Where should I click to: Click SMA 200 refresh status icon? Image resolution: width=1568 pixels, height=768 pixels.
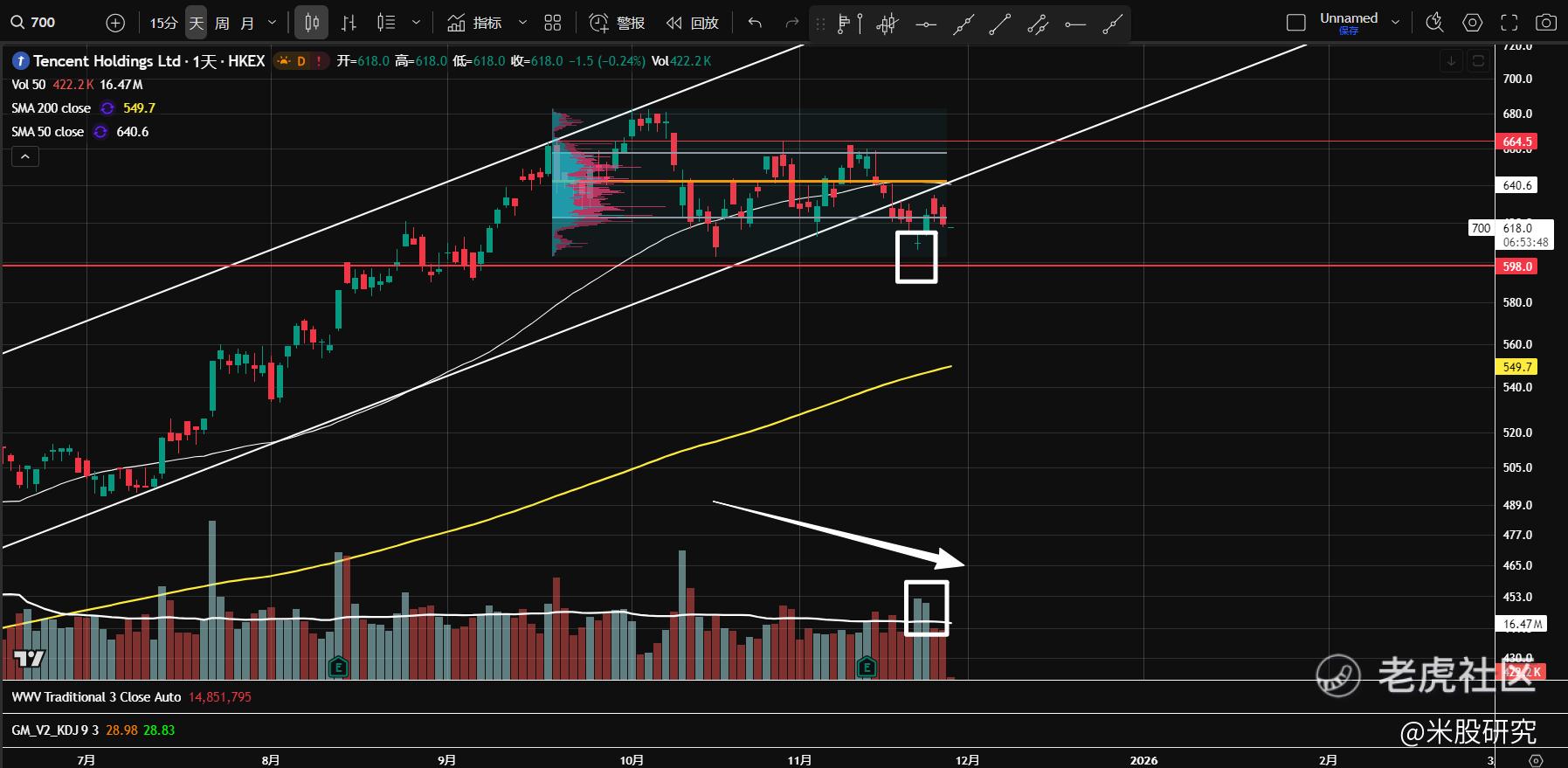(x=107, y=108)
